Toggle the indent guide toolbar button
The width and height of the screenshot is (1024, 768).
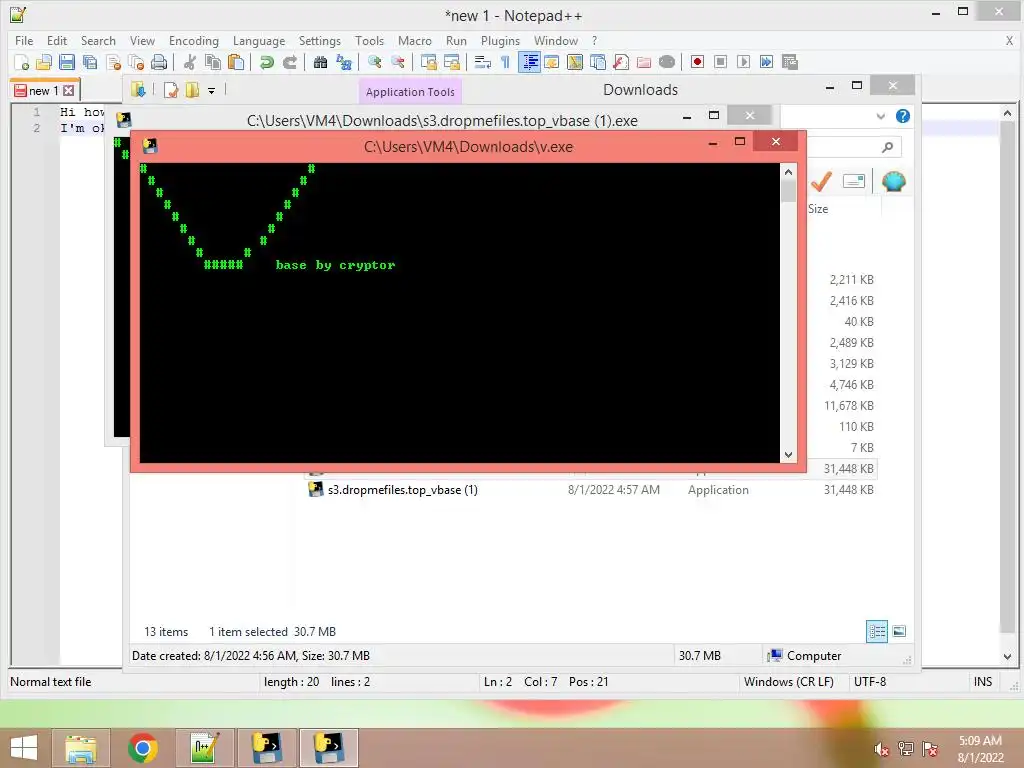[529, 62]
